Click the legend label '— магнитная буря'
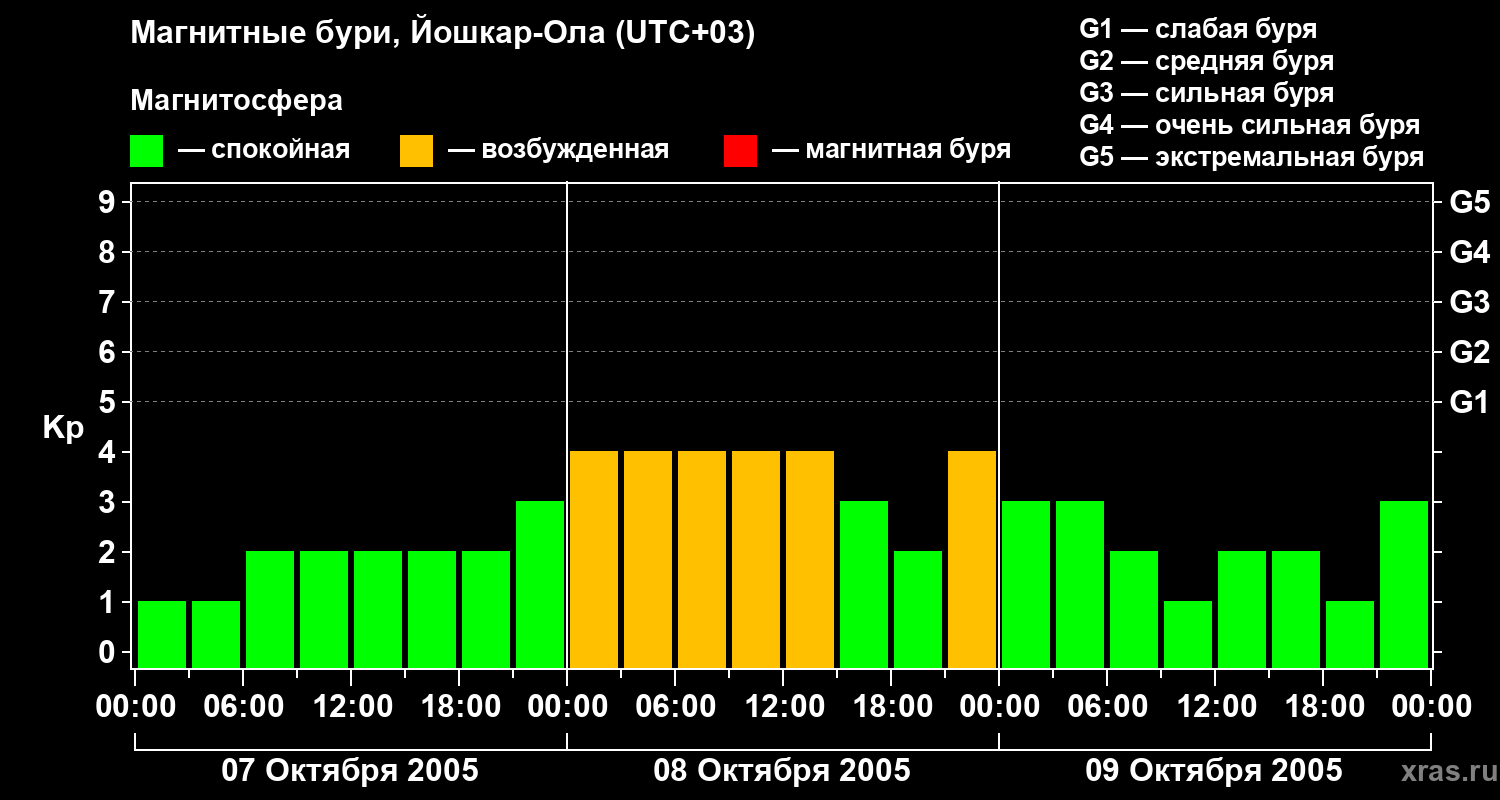 pyautogui.click(x=892, y=150)
